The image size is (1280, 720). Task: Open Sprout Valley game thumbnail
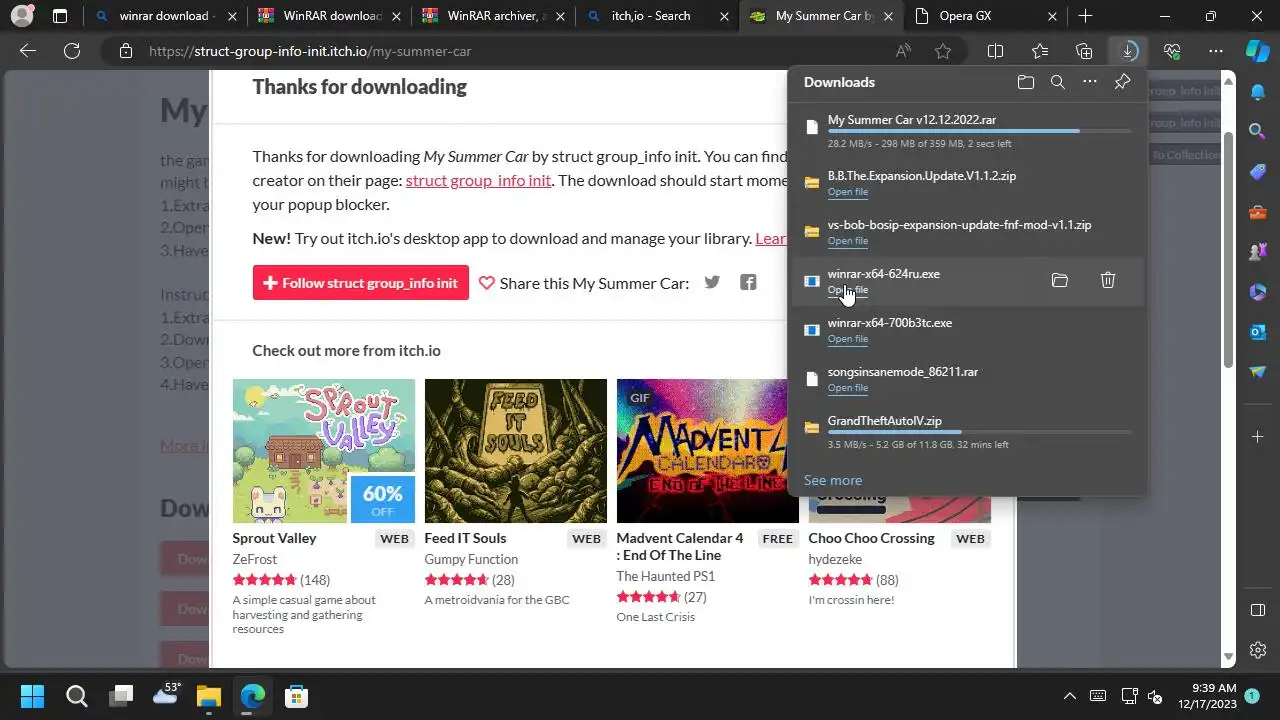pos(323,451)
